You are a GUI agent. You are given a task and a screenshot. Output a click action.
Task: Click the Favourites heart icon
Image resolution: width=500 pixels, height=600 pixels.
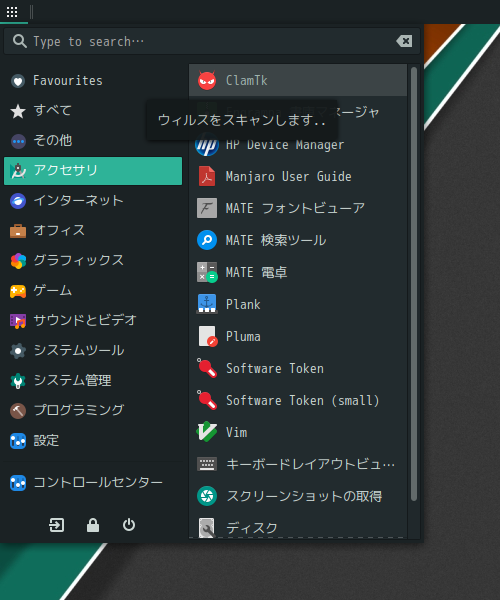[x=18, y=81]
